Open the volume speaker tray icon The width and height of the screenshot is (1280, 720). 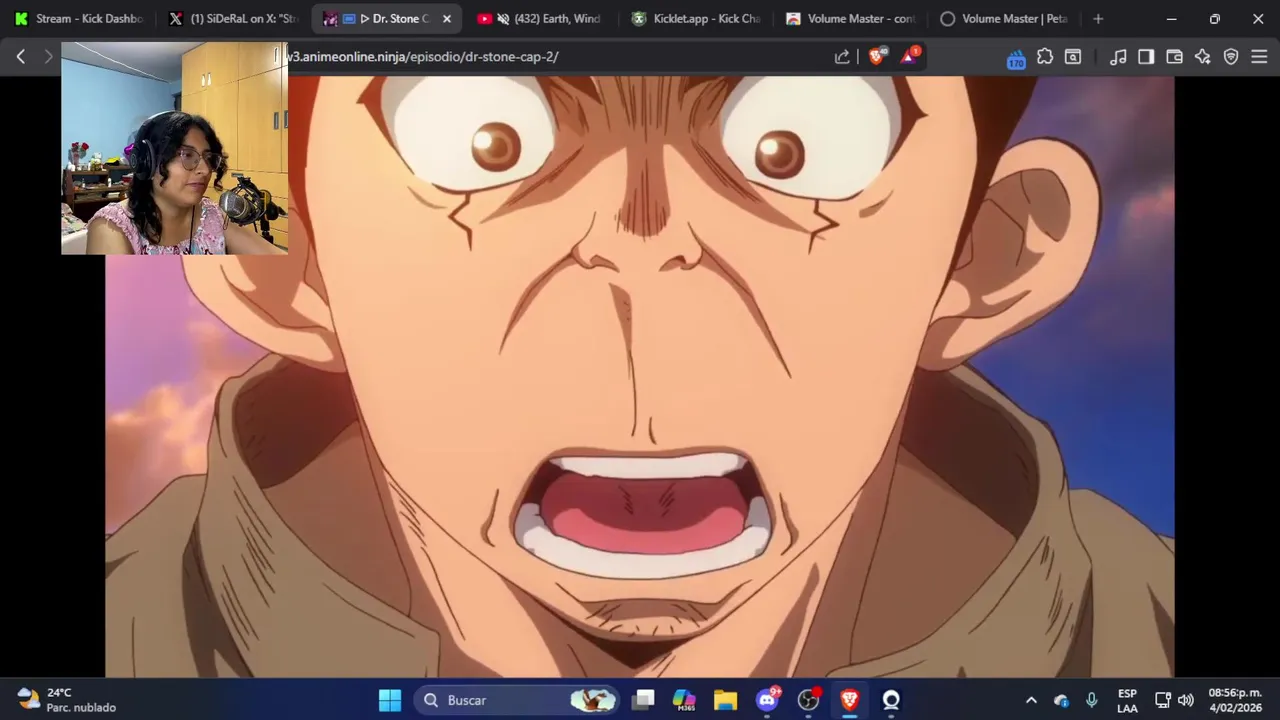1186,700
